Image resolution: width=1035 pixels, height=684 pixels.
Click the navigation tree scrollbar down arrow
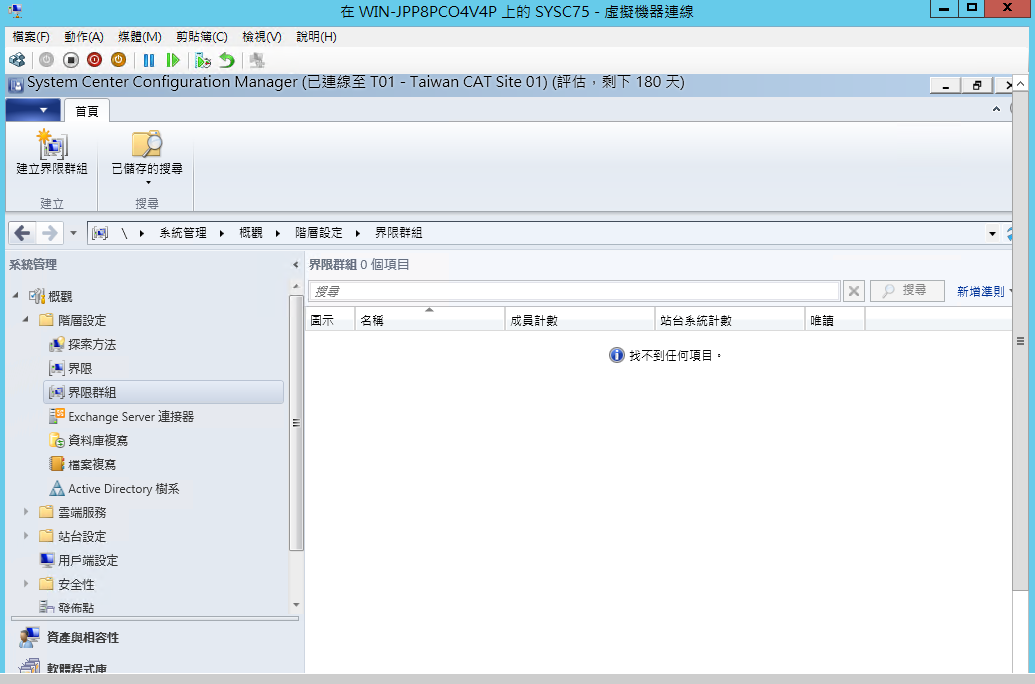pos(296,605)
